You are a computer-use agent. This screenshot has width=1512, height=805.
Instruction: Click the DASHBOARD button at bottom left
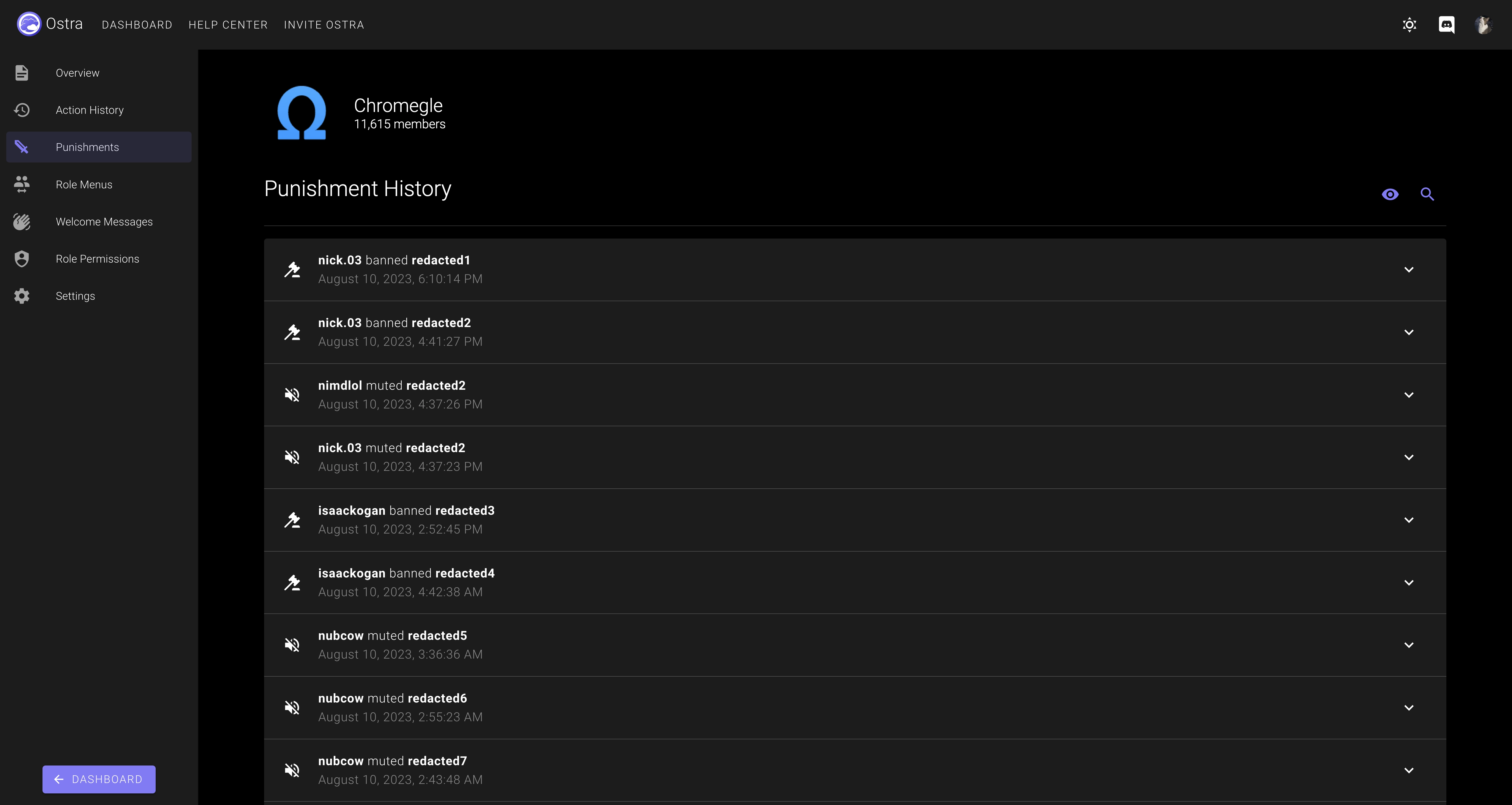99,779
